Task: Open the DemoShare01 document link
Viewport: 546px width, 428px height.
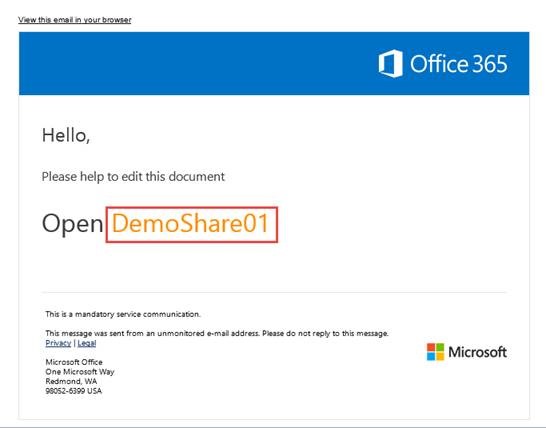Action: [191, 224]
